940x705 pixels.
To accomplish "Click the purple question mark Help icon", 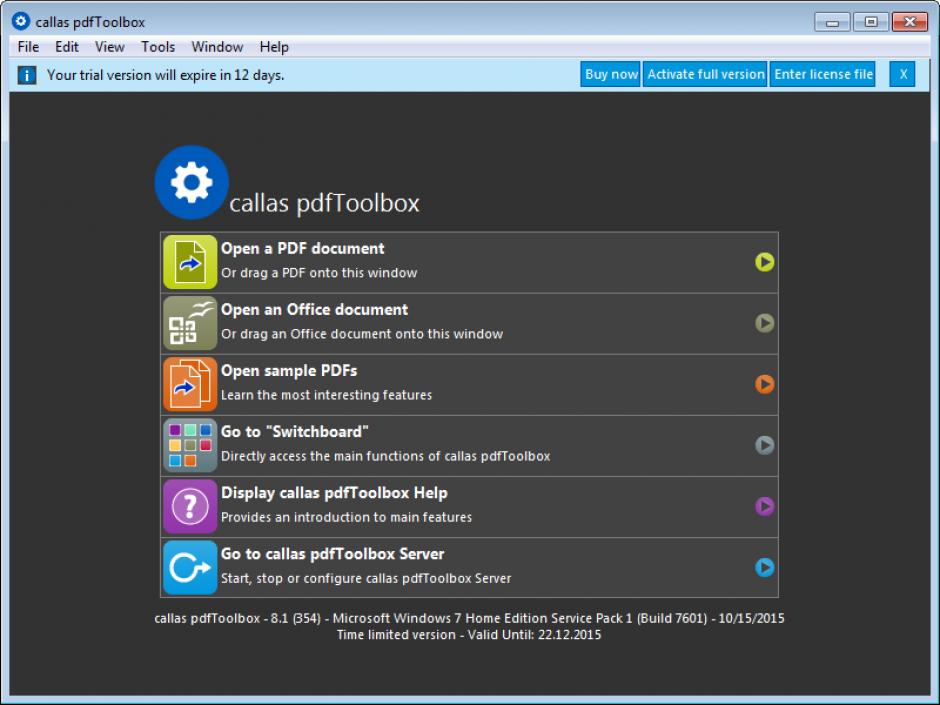I will [x=190, y=507].
